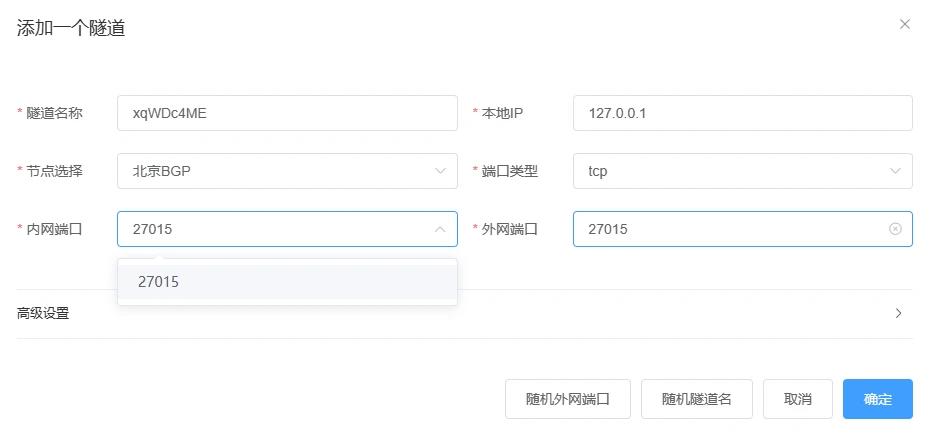
Task: Open the tcp port type selector
Action: (x=730, y=171)
